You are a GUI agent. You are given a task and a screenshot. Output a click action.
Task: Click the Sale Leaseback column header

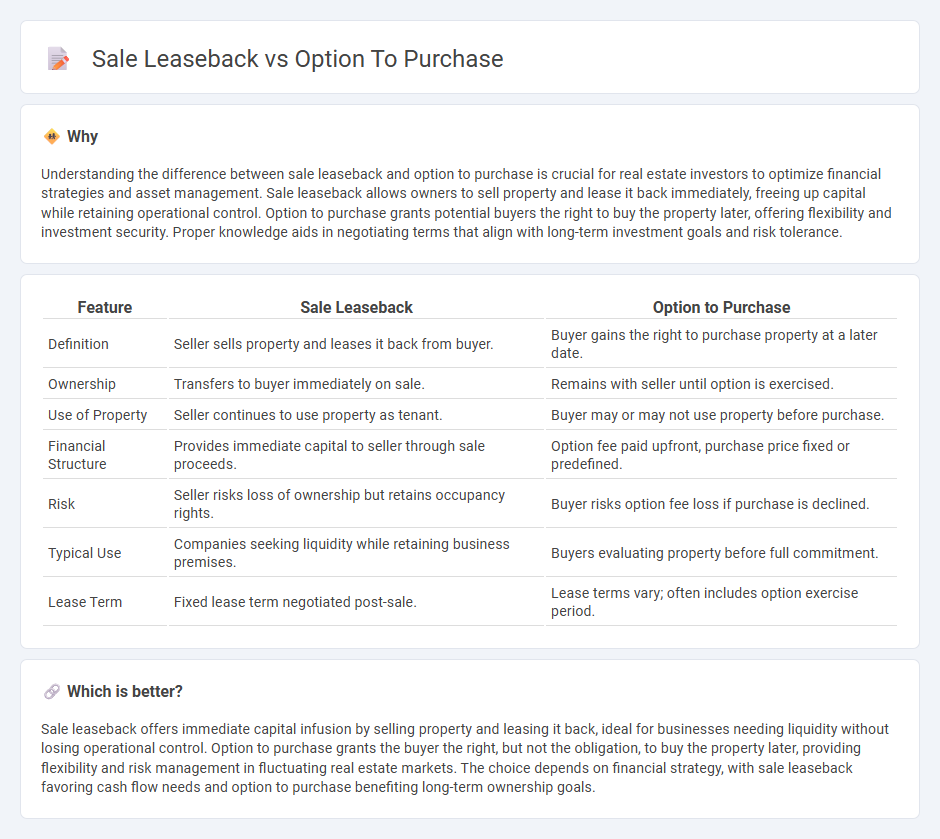pos(356,307)
